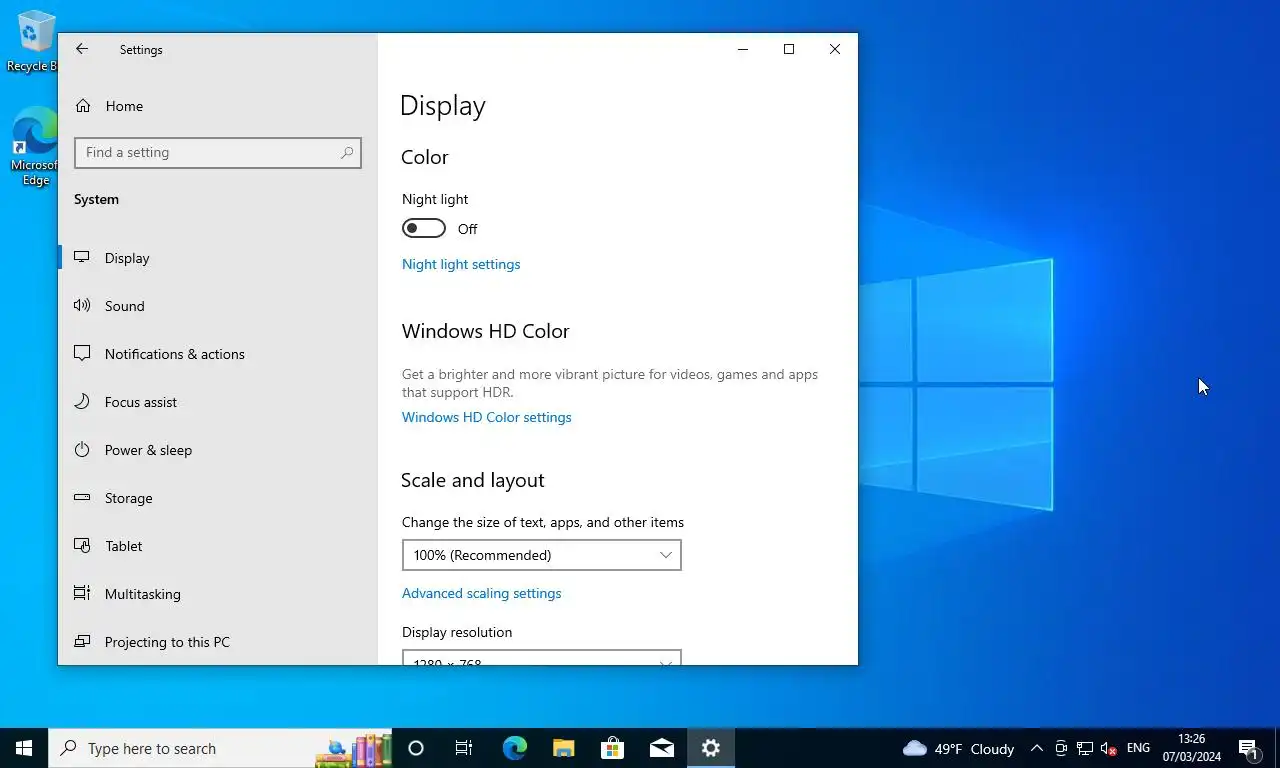Viewport: 1280px width, 768px height.
Task: Open the Display resolution dropdown
Action: coord(541,657)
